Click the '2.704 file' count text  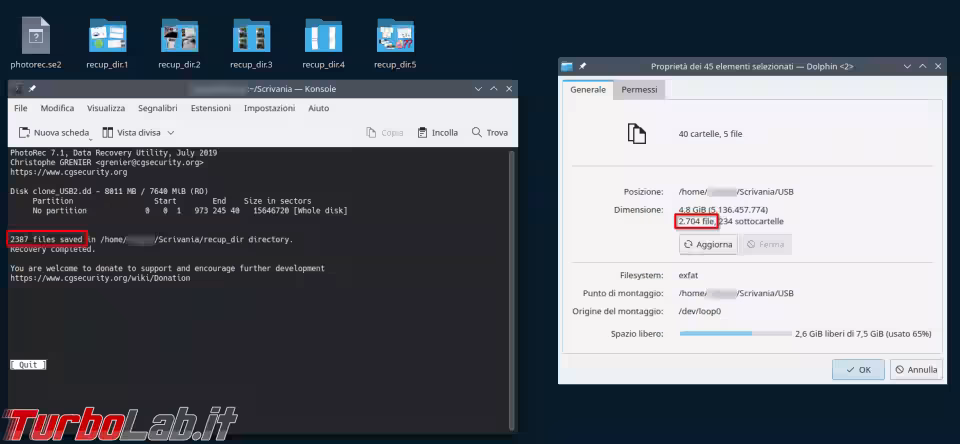point(696,221)
